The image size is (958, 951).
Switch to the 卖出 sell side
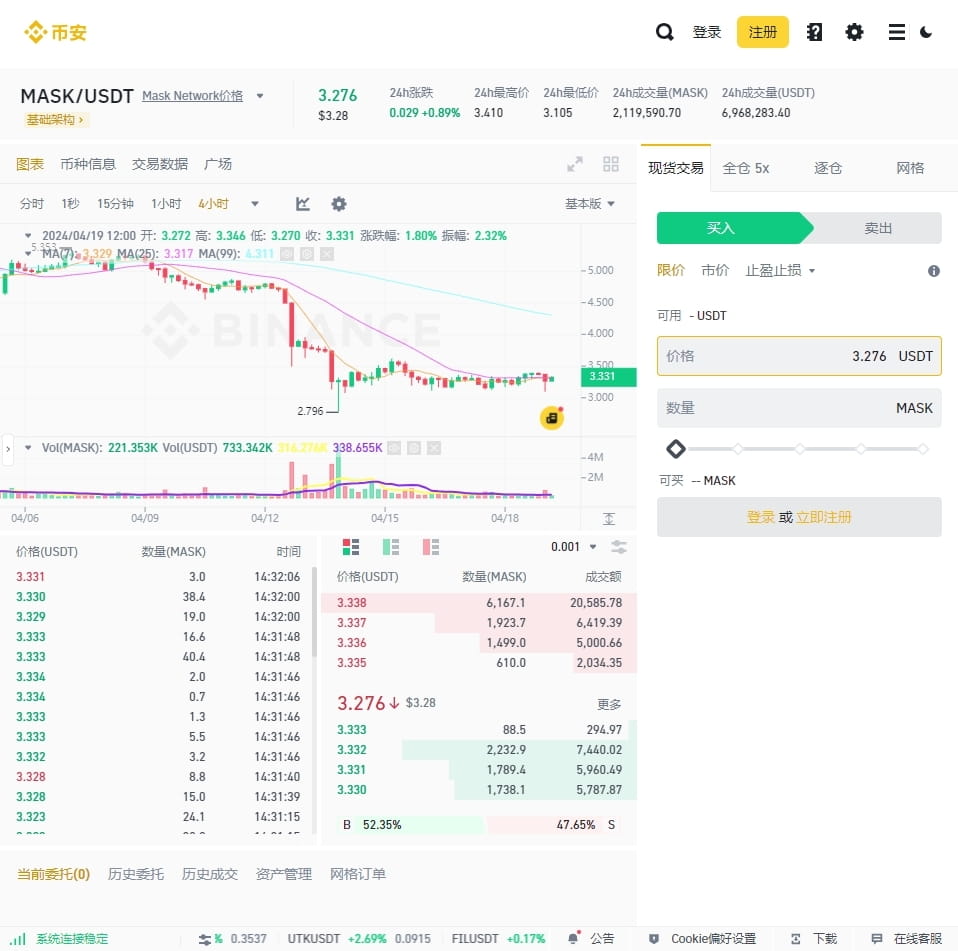[x=877, y=228]
